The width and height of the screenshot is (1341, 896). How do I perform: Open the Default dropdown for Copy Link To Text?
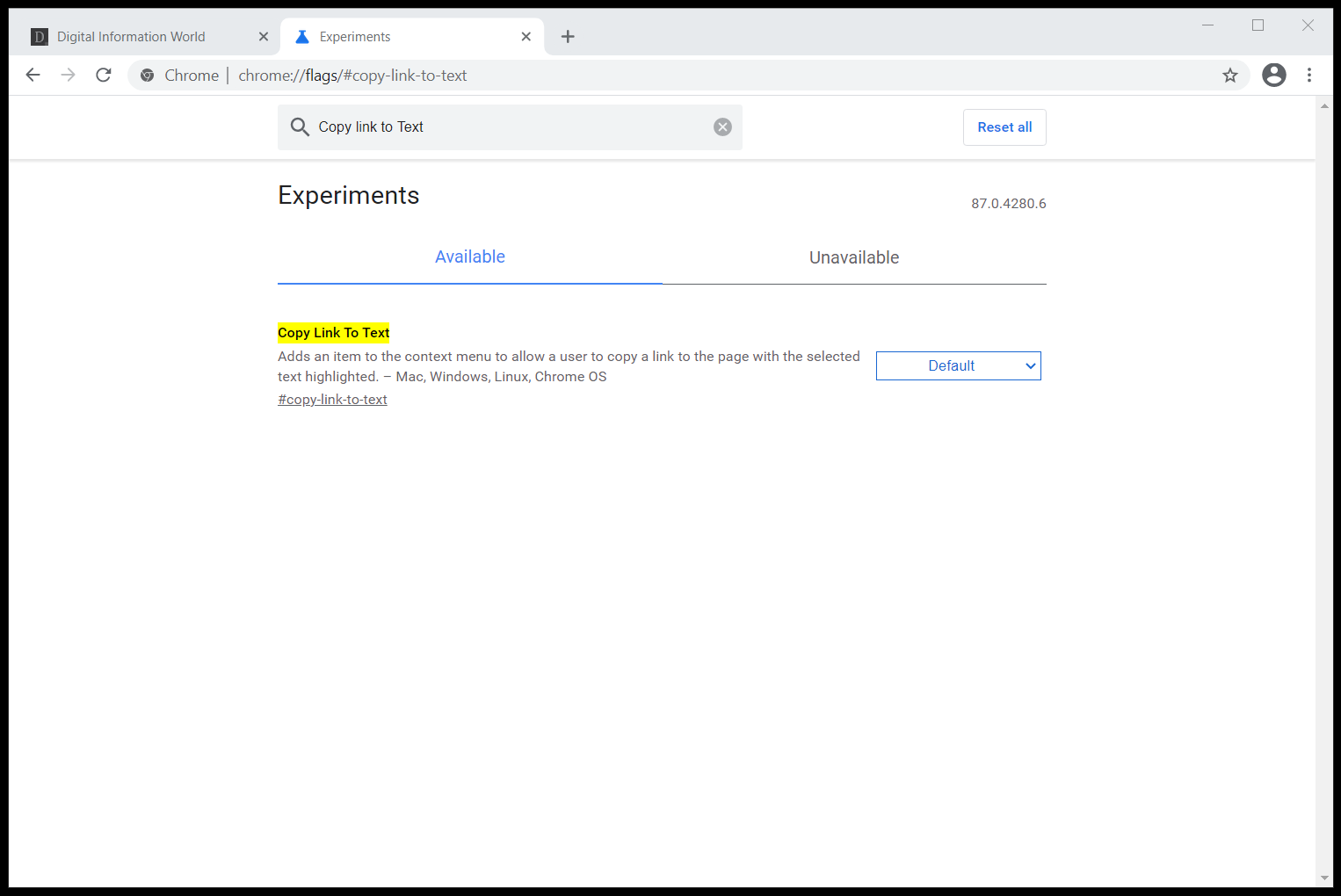click(959, 366)
